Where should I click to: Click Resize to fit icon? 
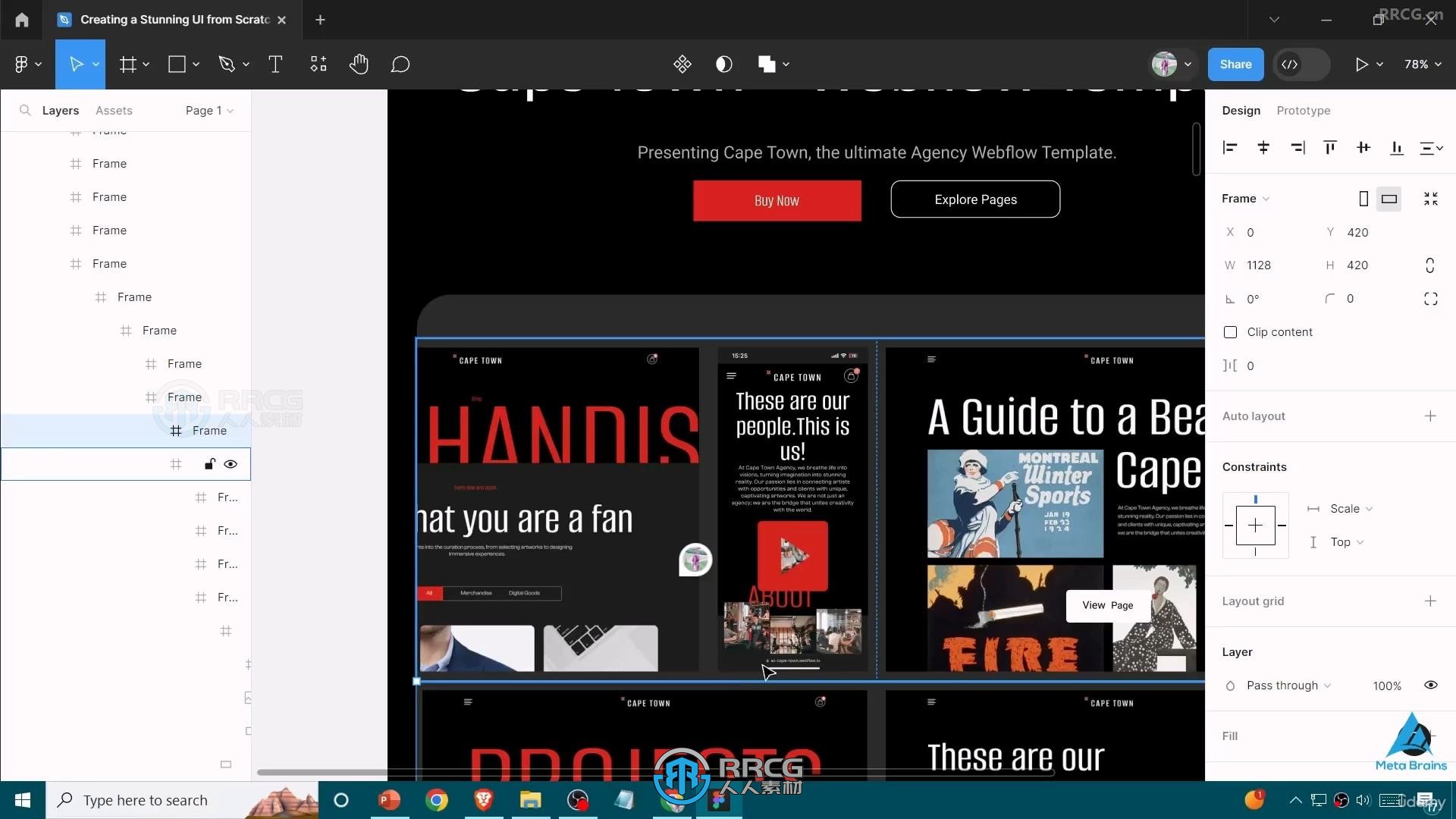1431,199
